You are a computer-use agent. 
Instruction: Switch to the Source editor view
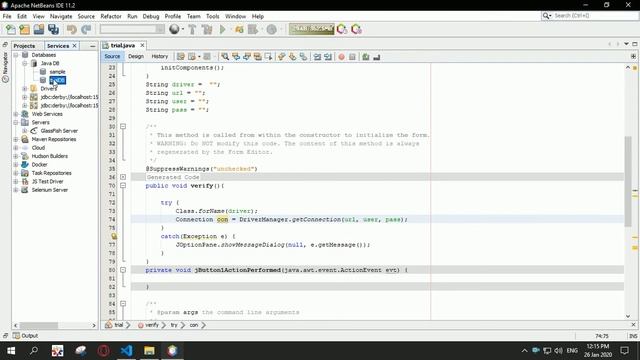(x=112, y=56)
